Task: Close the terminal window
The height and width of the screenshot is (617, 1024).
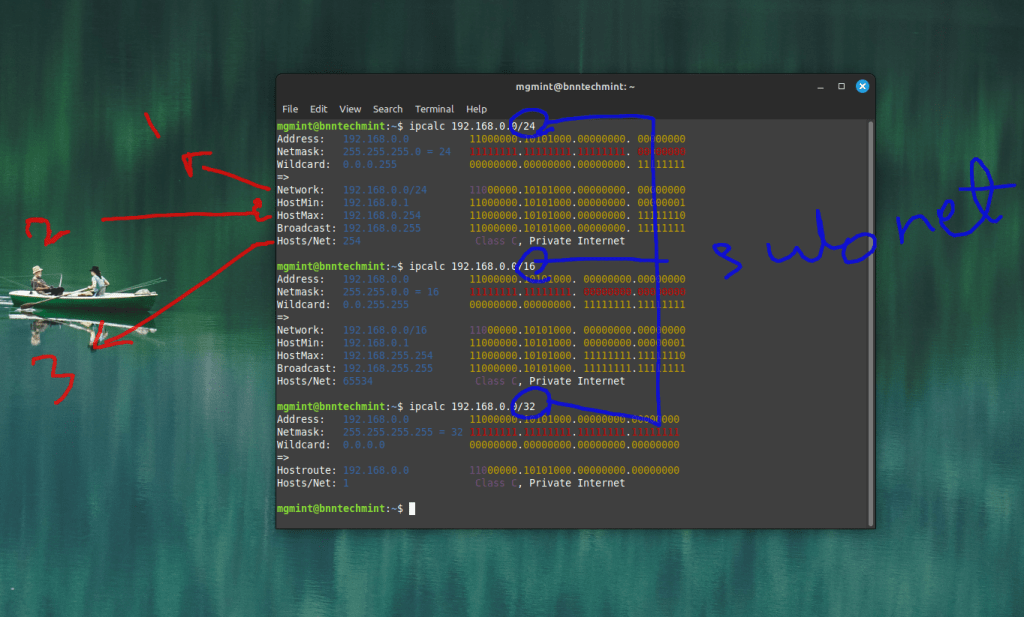Action: coord(860,86)
